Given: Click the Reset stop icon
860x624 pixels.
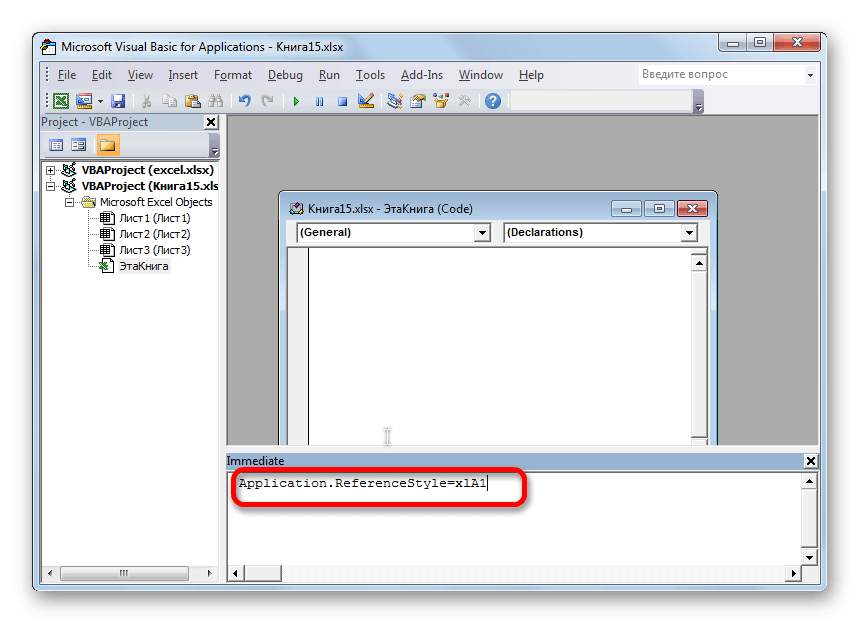Looking at the screenshot, I should [342, 101].
